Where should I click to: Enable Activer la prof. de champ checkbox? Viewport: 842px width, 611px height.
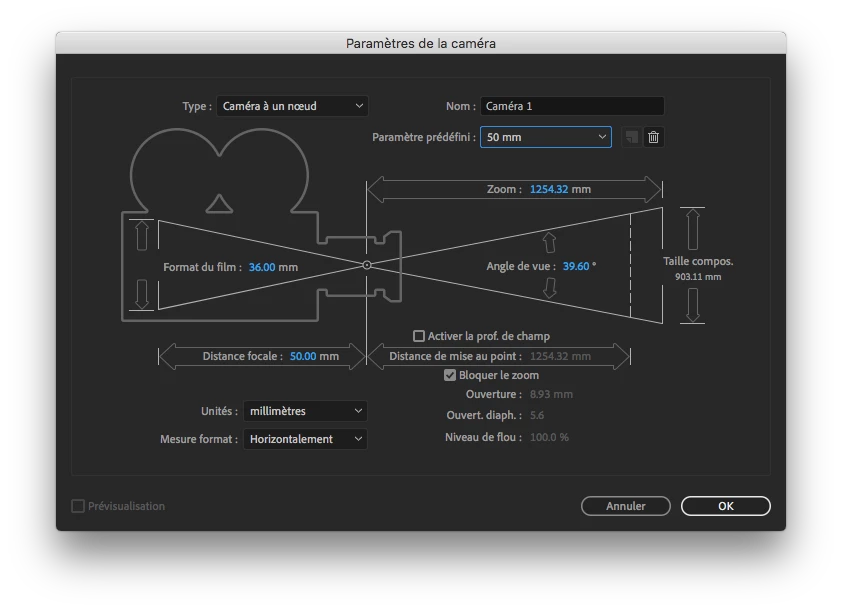(419, 336)
